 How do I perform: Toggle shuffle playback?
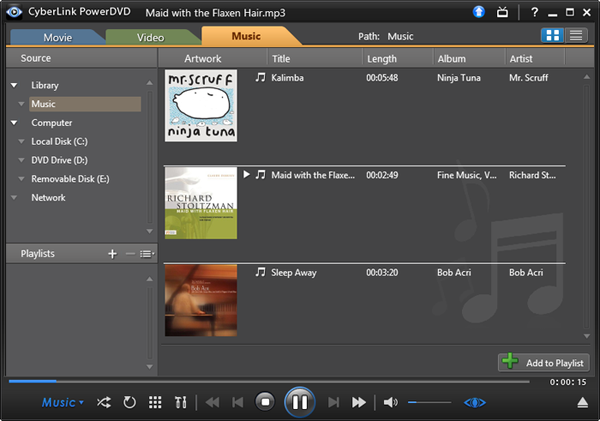coord(104,403)
